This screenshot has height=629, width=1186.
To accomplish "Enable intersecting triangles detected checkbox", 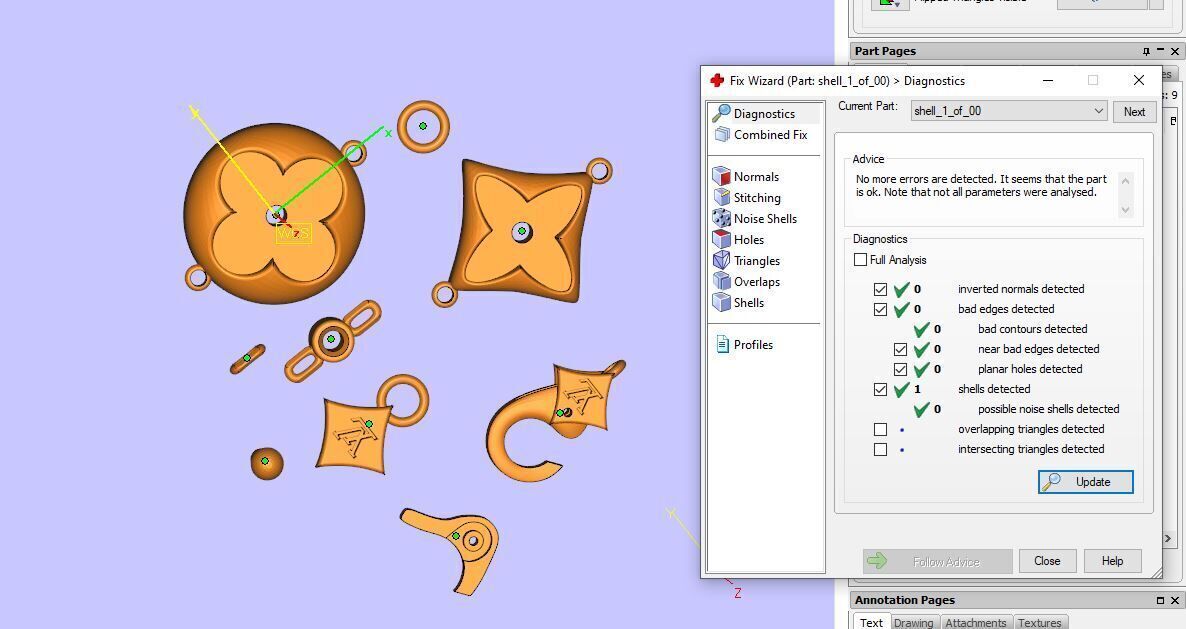I will click(x=880, y=450).
